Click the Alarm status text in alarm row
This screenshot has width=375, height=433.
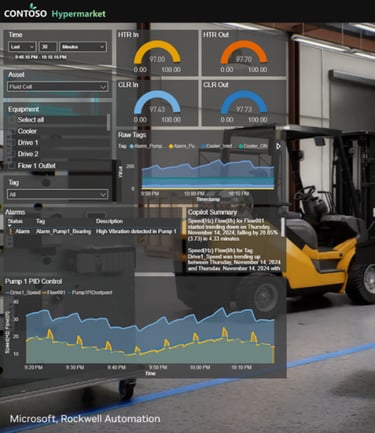[x=23, y=231]
